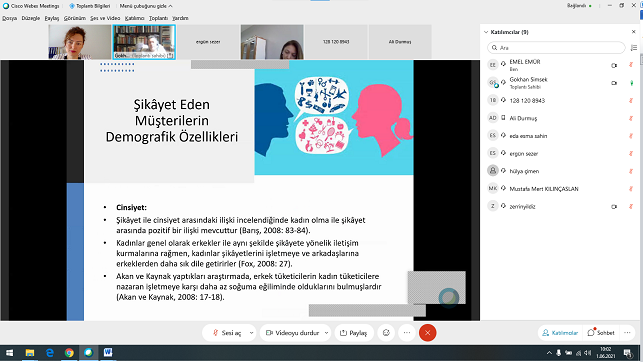This screenshot has height=362, width=643.
Task: Select 128 120 8943 video tile
Action: tap(336, 42)
